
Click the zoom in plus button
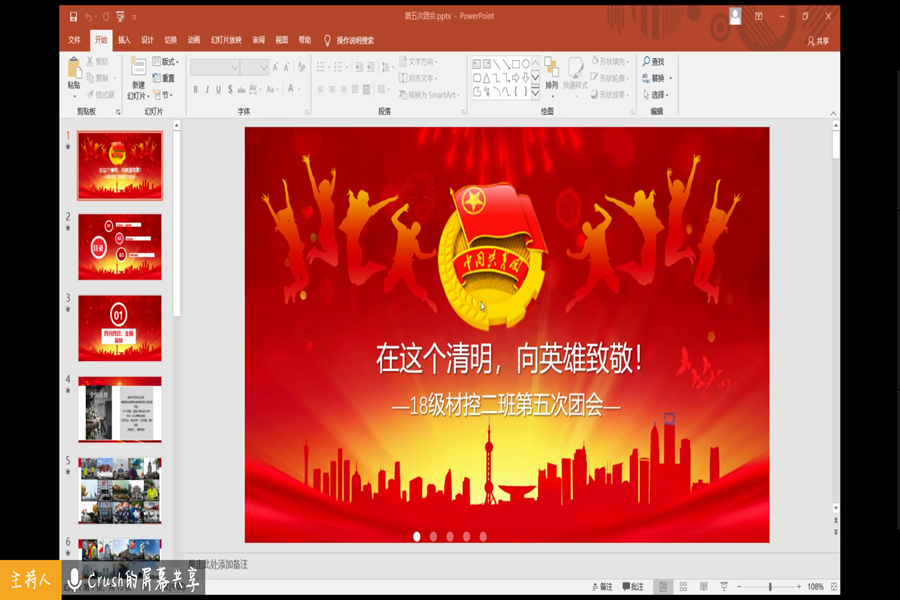pyautogui.click(x=798, y=586)
